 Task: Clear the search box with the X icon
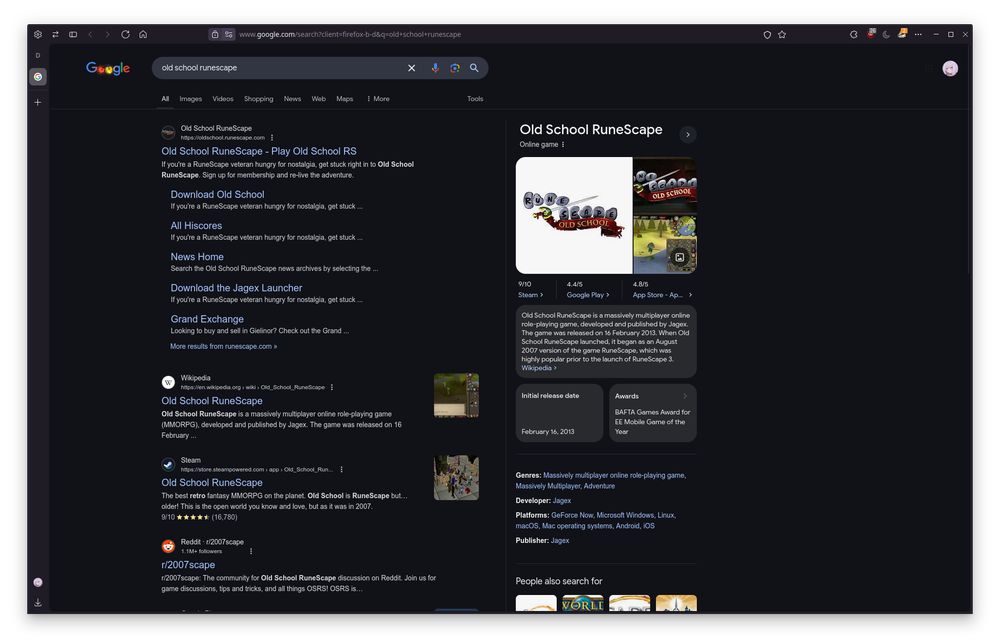pos(411,68)
